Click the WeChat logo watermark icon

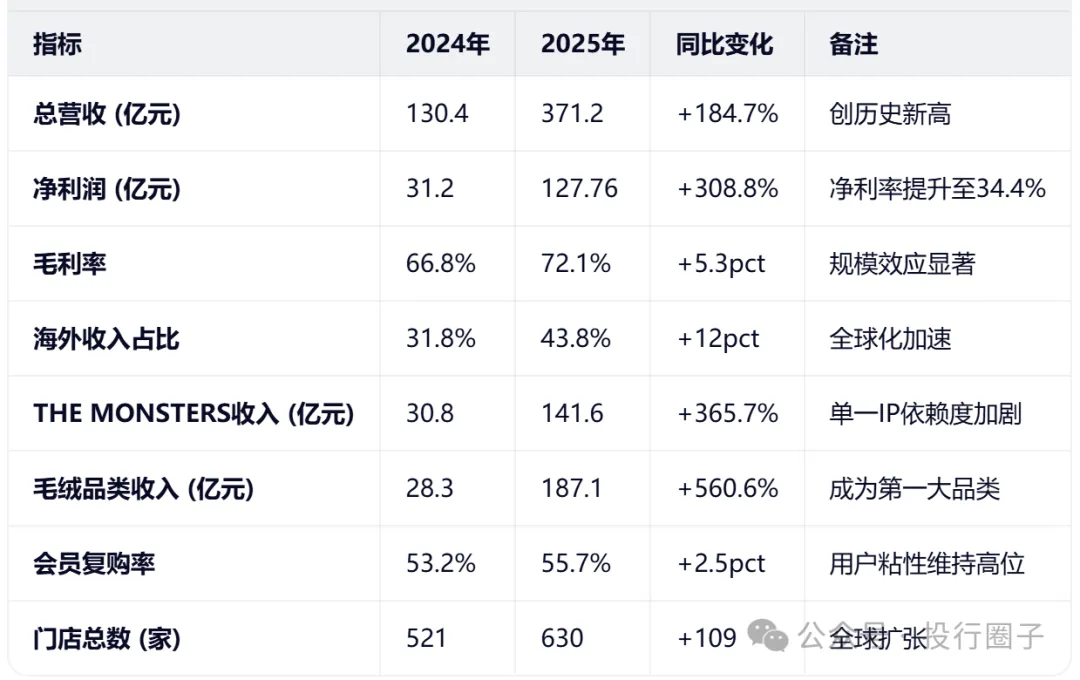769,634
